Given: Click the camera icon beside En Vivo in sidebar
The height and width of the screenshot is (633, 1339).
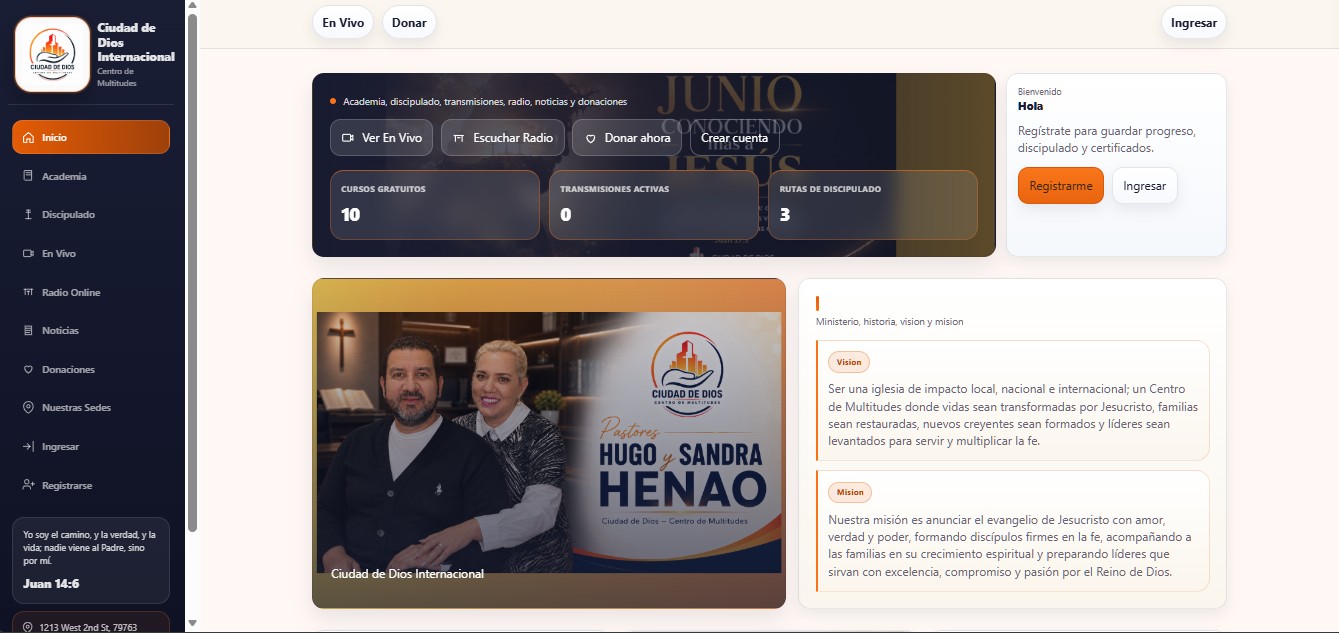Looking at the screenshot, I should 28,253.
